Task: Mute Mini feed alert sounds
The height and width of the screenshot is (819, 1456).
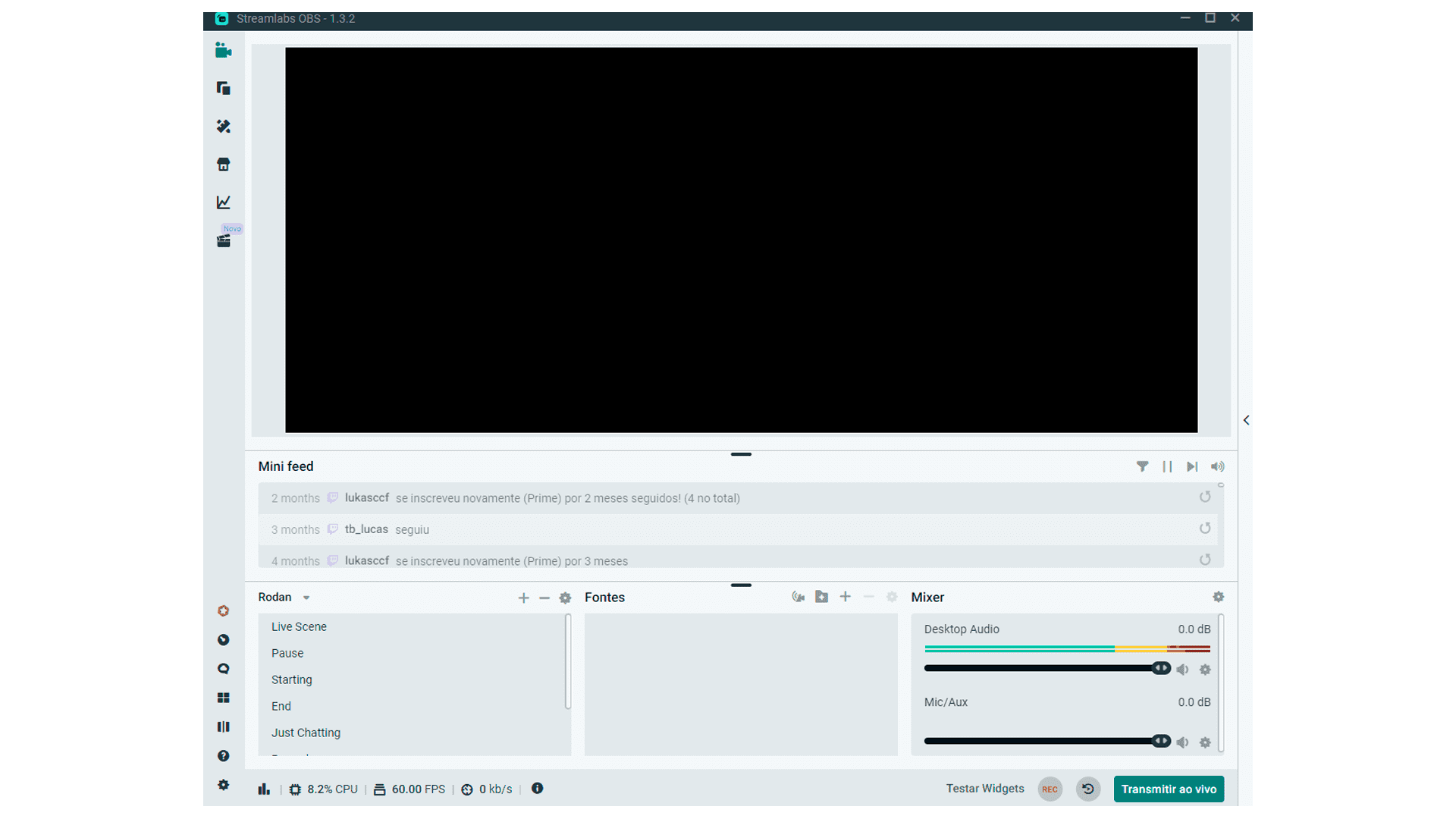Action: [x=1217, y=466]
